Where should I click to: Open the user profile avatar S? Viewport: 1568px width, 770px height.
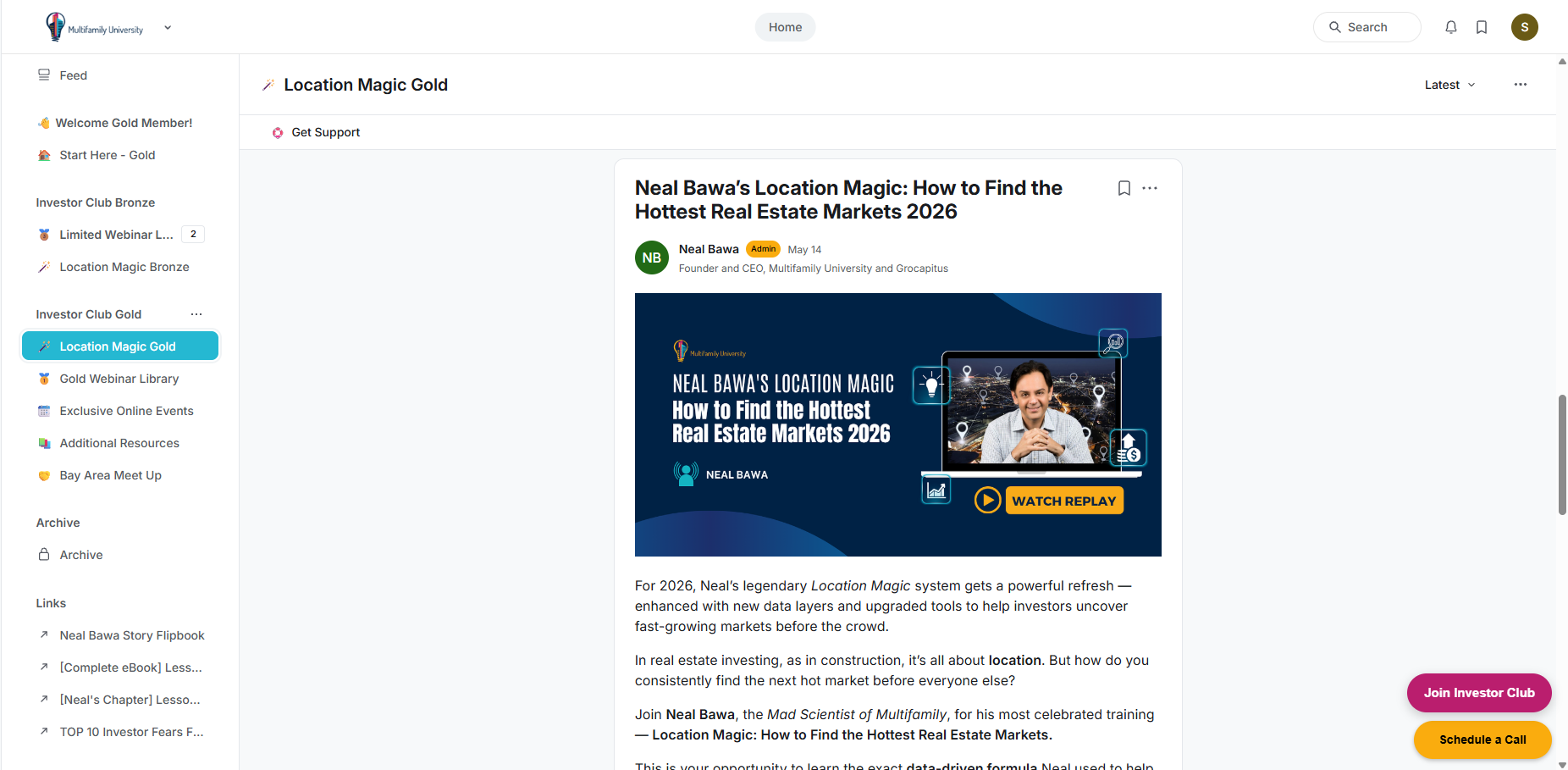point(1525,27)
